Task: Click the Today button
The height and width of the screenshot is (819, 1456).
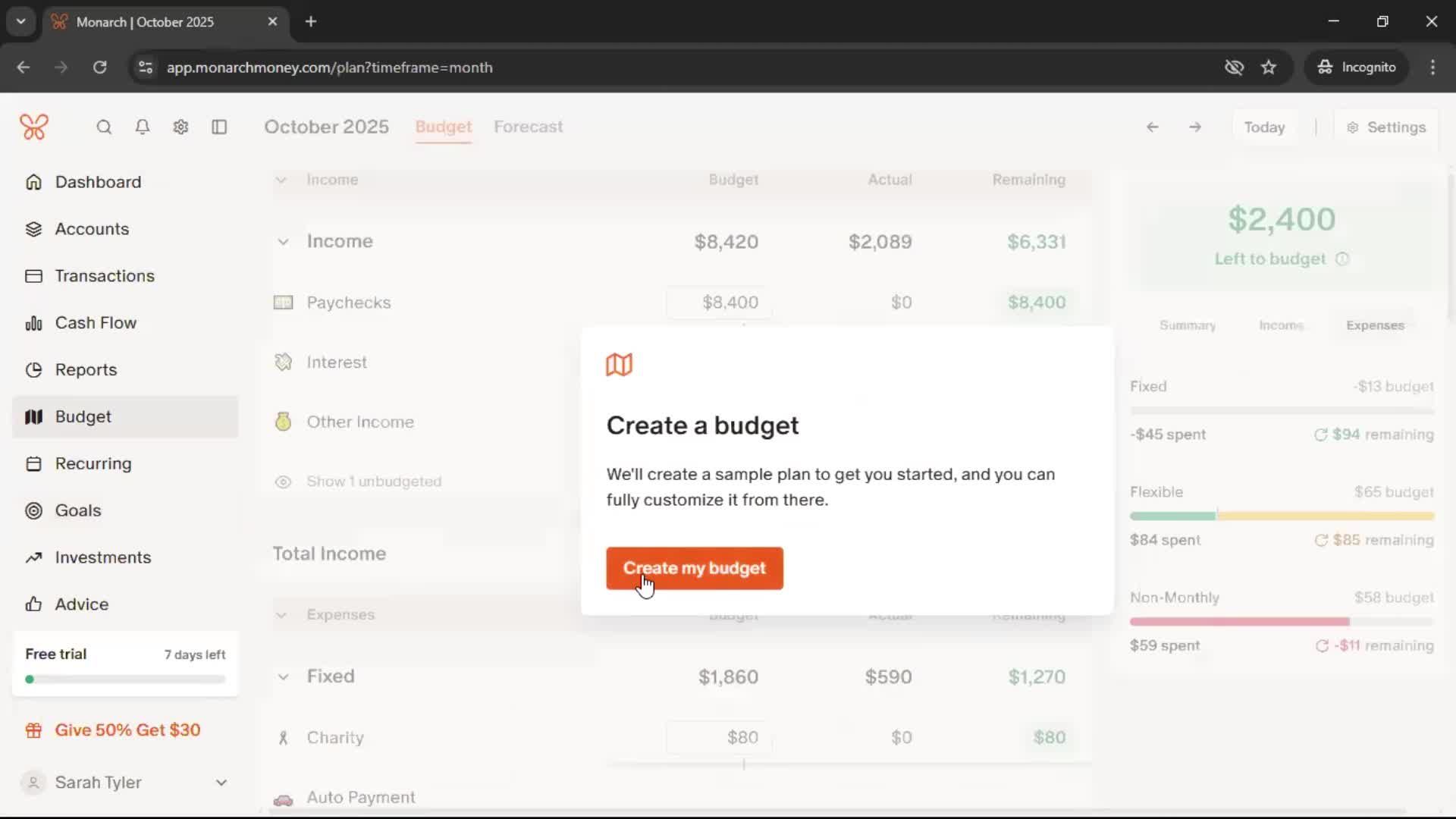Action: click(x=1264, y=127)
